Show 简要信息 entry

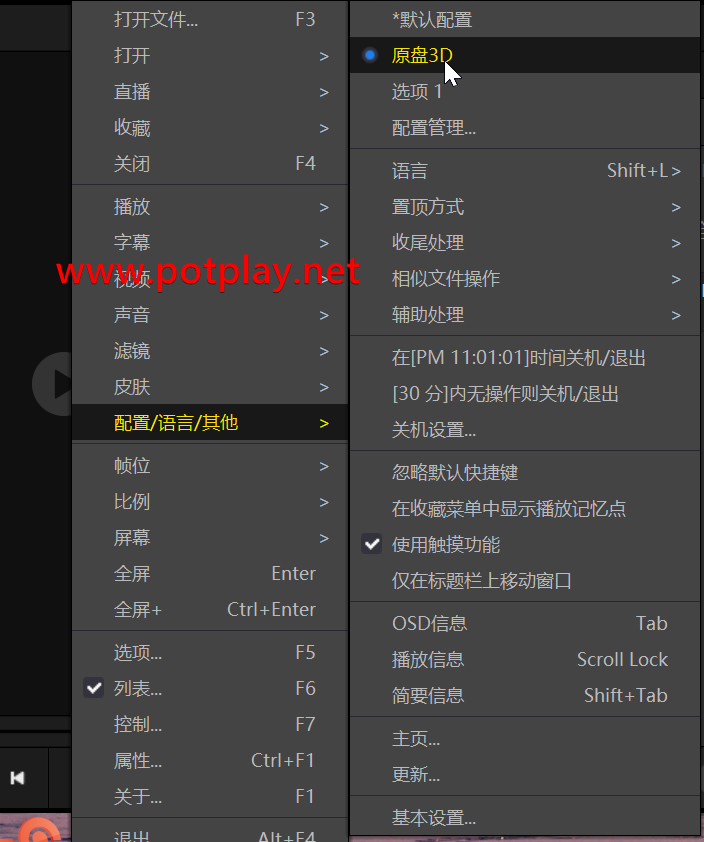click(x=525, y=695)
